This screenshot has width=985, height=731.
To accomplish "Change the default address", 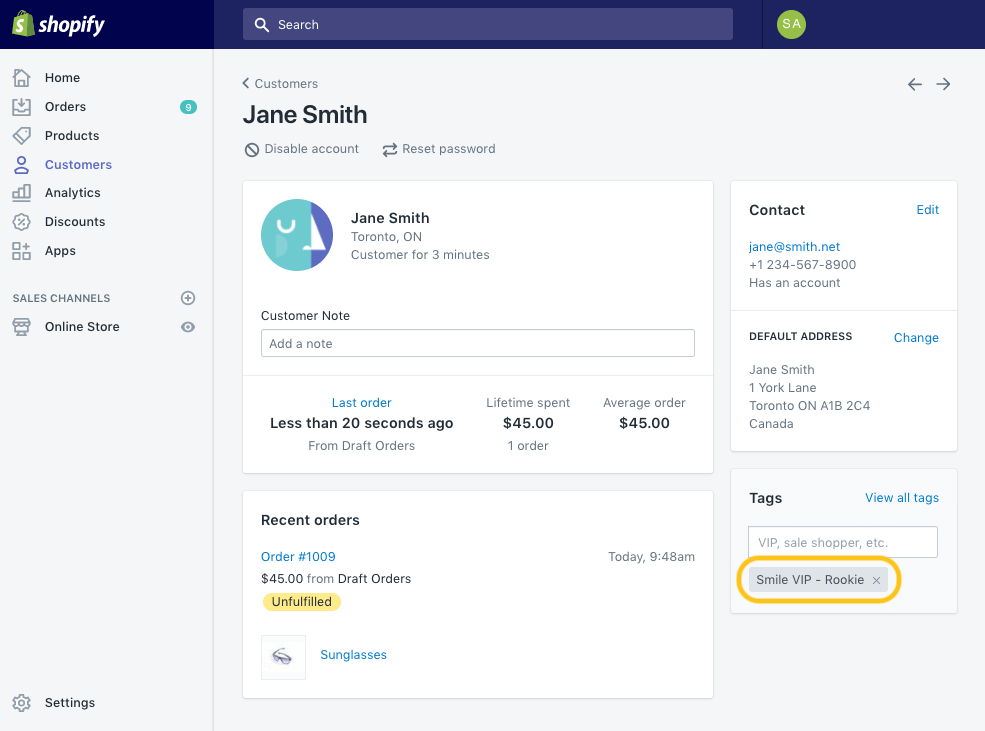I will pyautogui.click(x=916, y=338).
